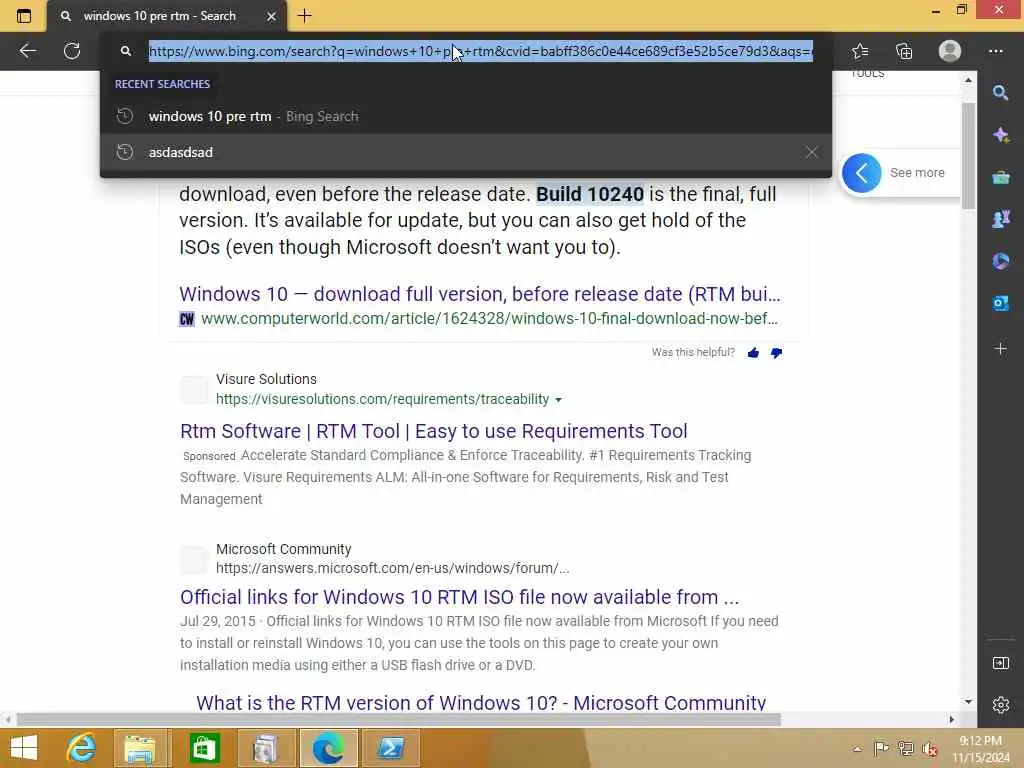This screenshot has width=1024, height=768.
Task: Open 'Rtm Software | RTM Tool' result
Action: tap(434, 431)
